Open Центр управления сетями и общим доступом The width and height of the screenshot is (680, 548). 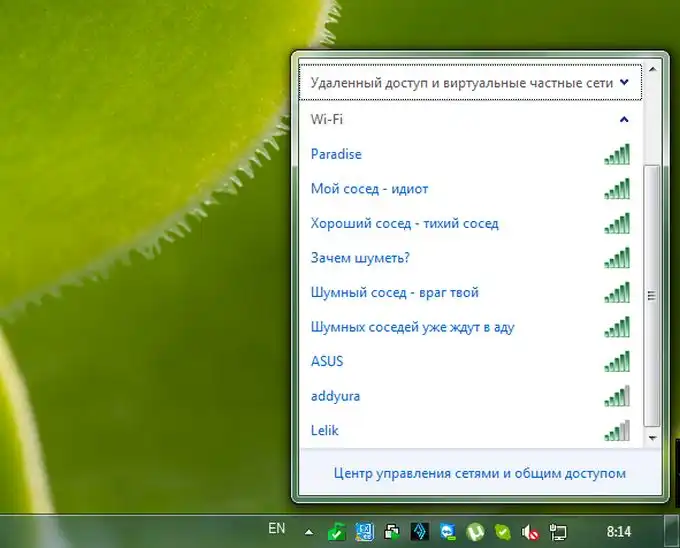tap(479, 473)
